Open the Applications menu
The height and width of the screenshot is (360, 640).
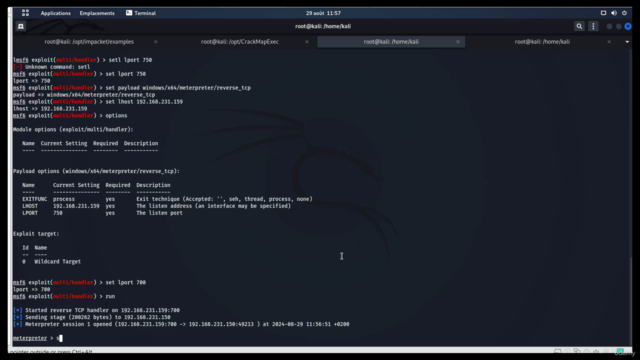tap(56, 13)
